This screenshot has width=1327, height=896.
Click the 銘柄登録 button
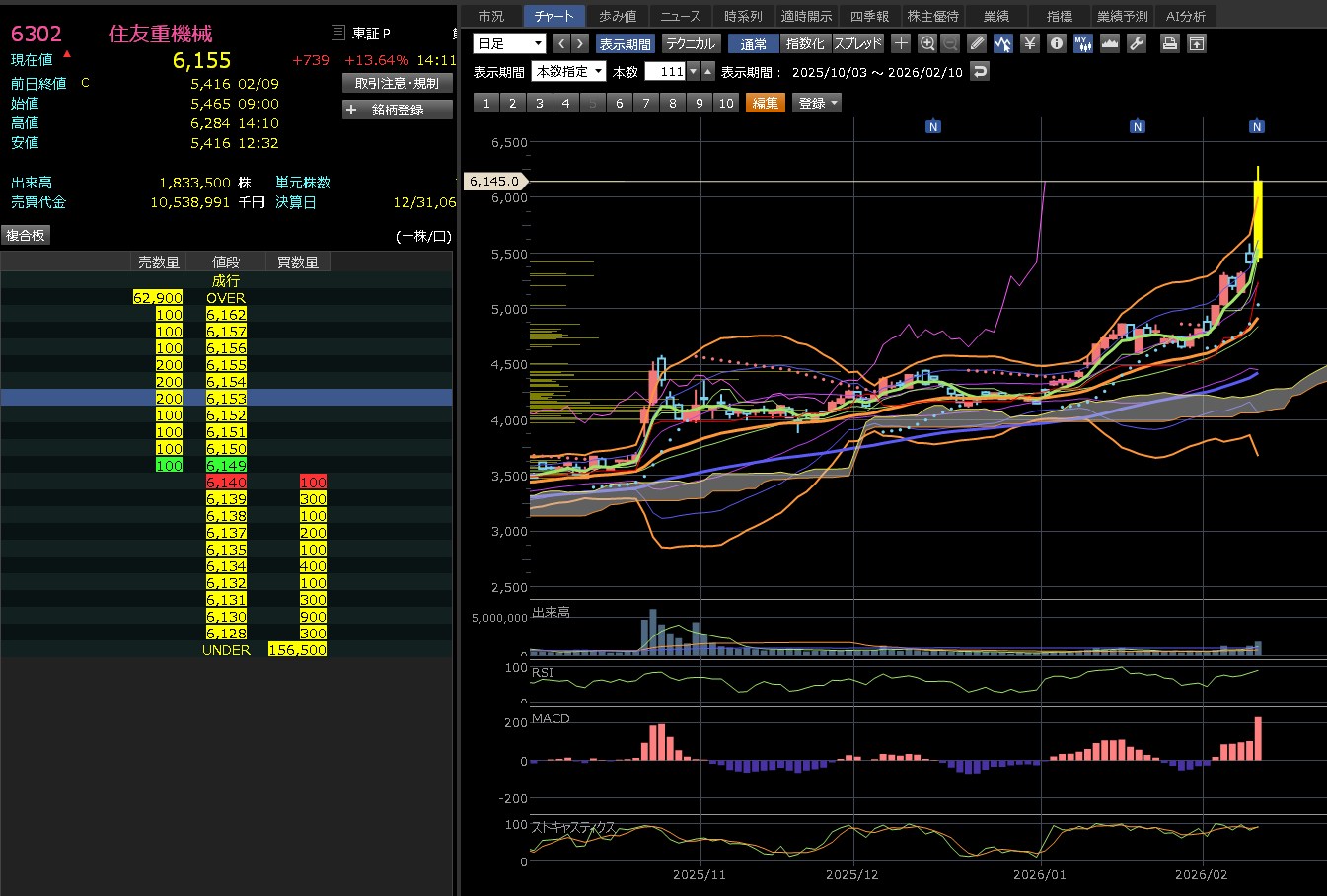398,110
